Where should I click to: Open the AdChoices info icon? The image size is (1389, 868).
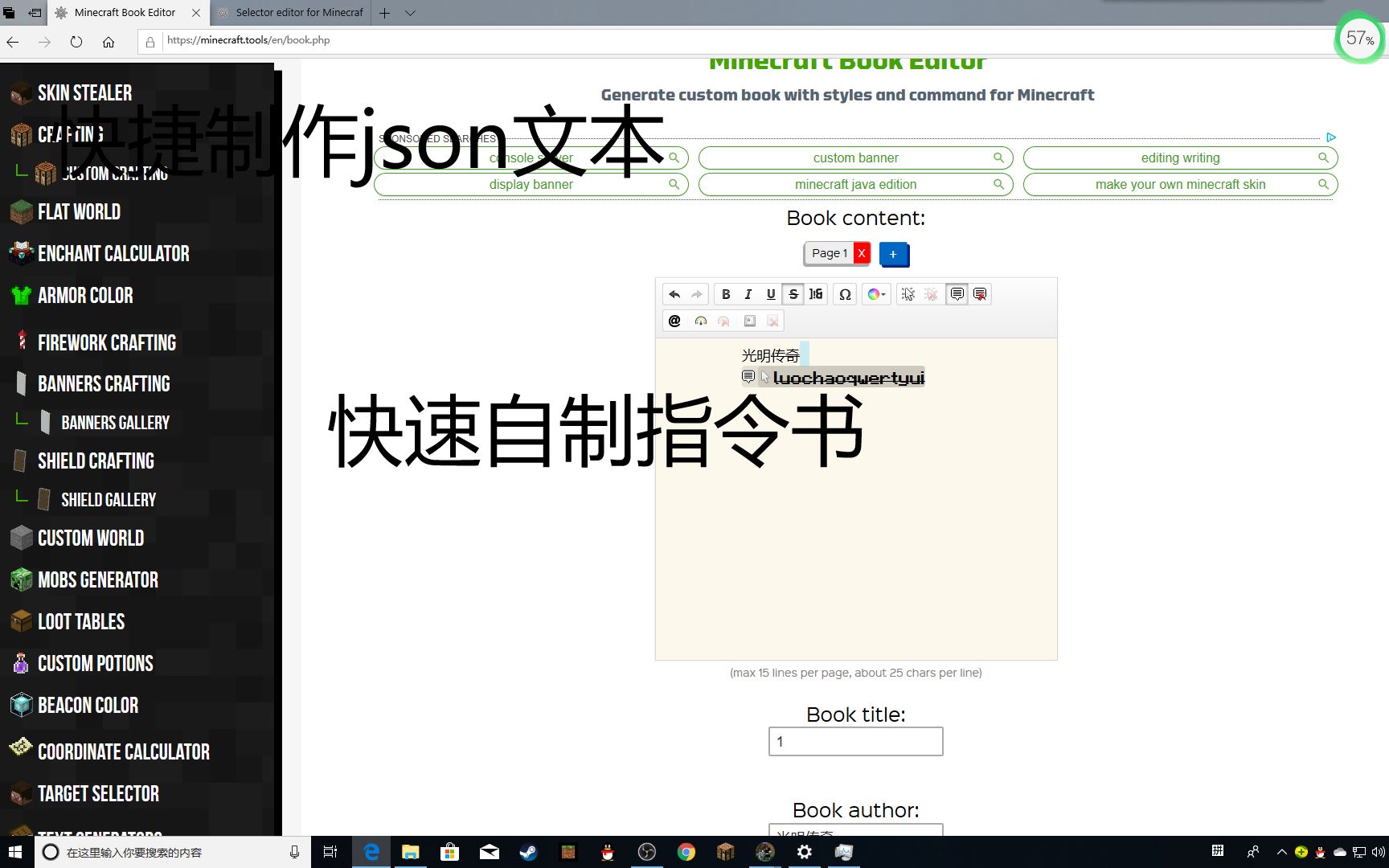coord(1331,137)
